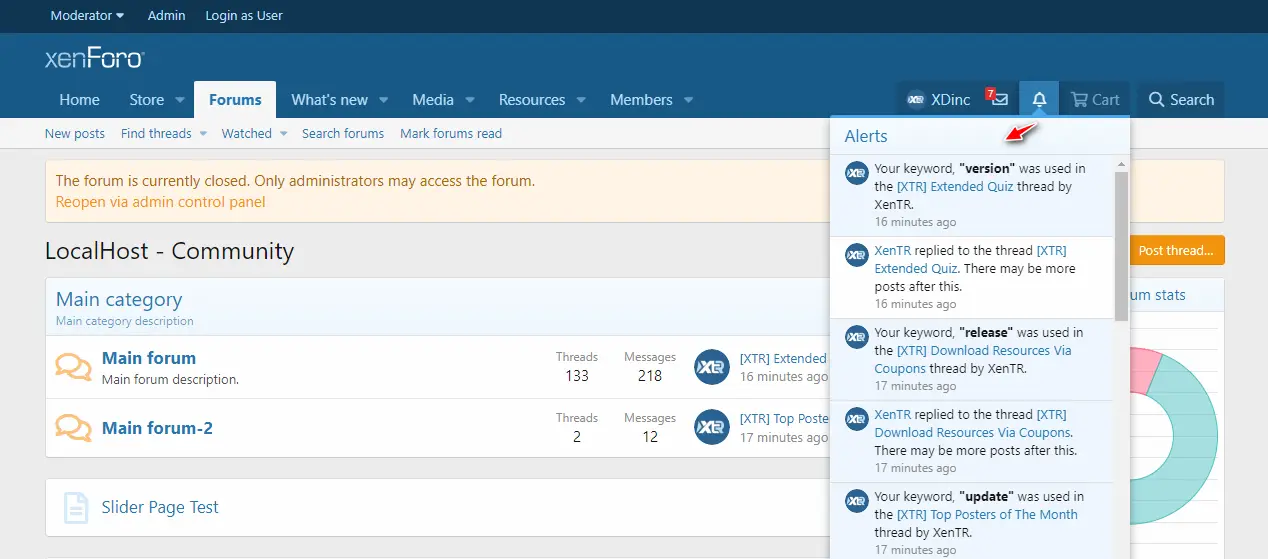Expand the Moderator dropdown
1268x559 pixels.
[x=87, y=15]
